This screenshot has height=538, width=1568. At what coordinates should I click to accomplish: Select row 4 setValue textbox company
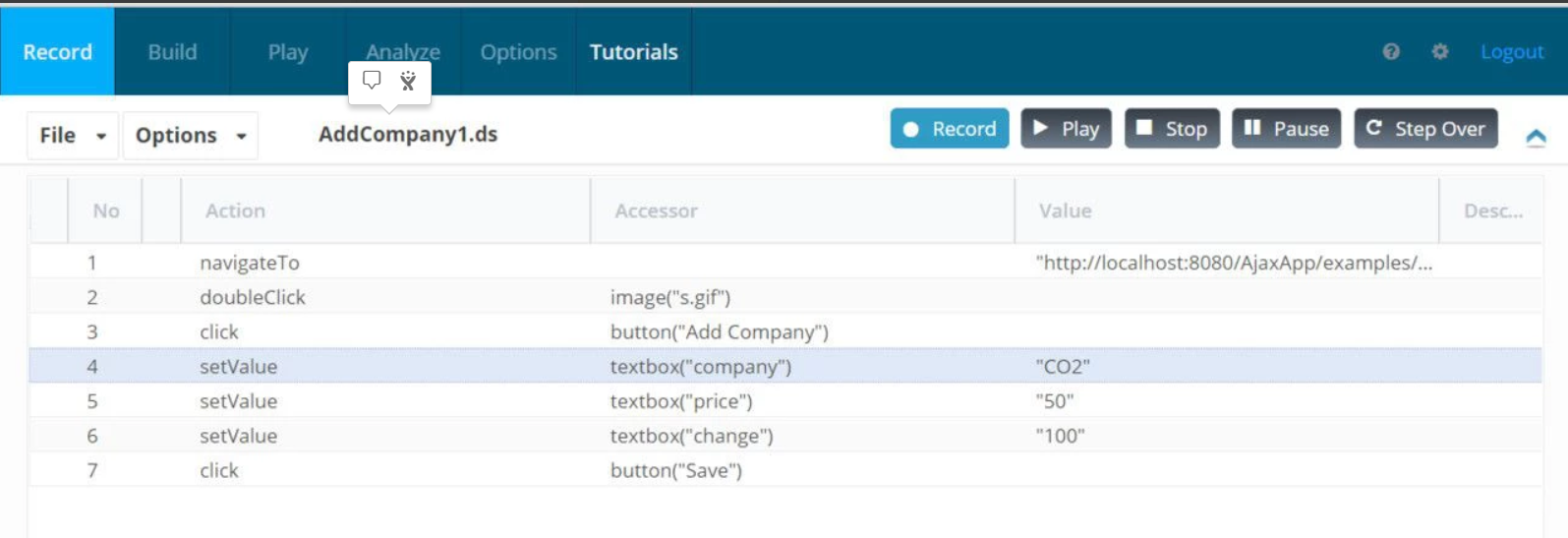click(x=785, y=366)
